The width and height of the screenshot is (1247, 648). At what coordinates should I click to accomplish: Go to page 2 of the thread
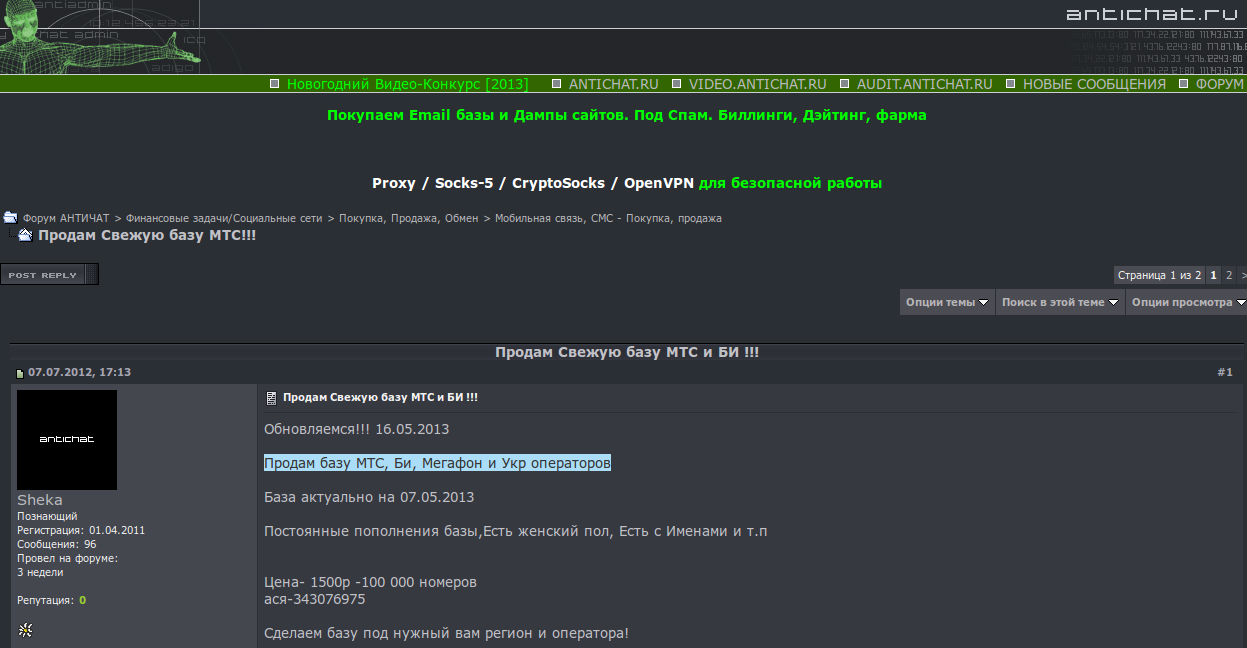coord(1229,275)
